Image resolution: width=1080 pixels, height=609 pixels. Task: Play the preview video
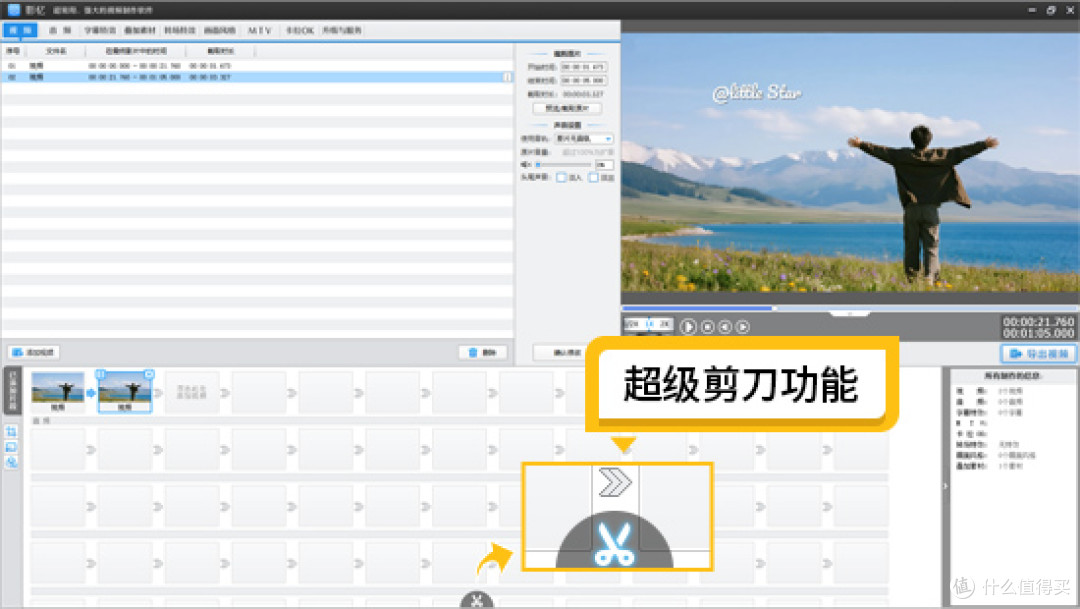[x=688, y=327]
